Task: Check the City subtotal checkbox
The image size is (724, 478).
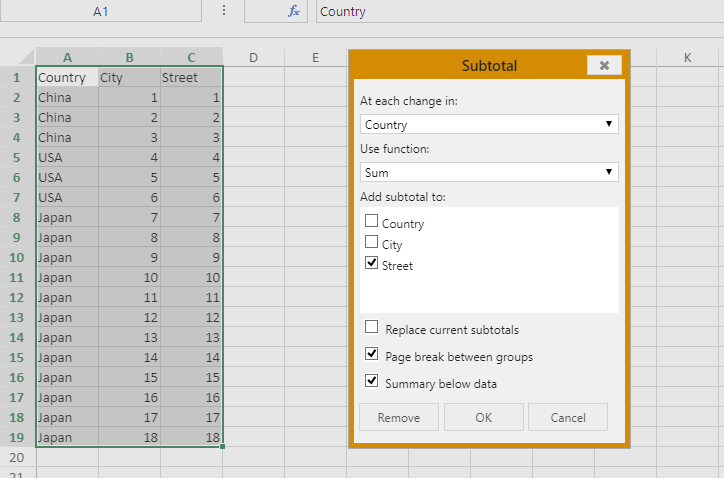Action: 371,242
